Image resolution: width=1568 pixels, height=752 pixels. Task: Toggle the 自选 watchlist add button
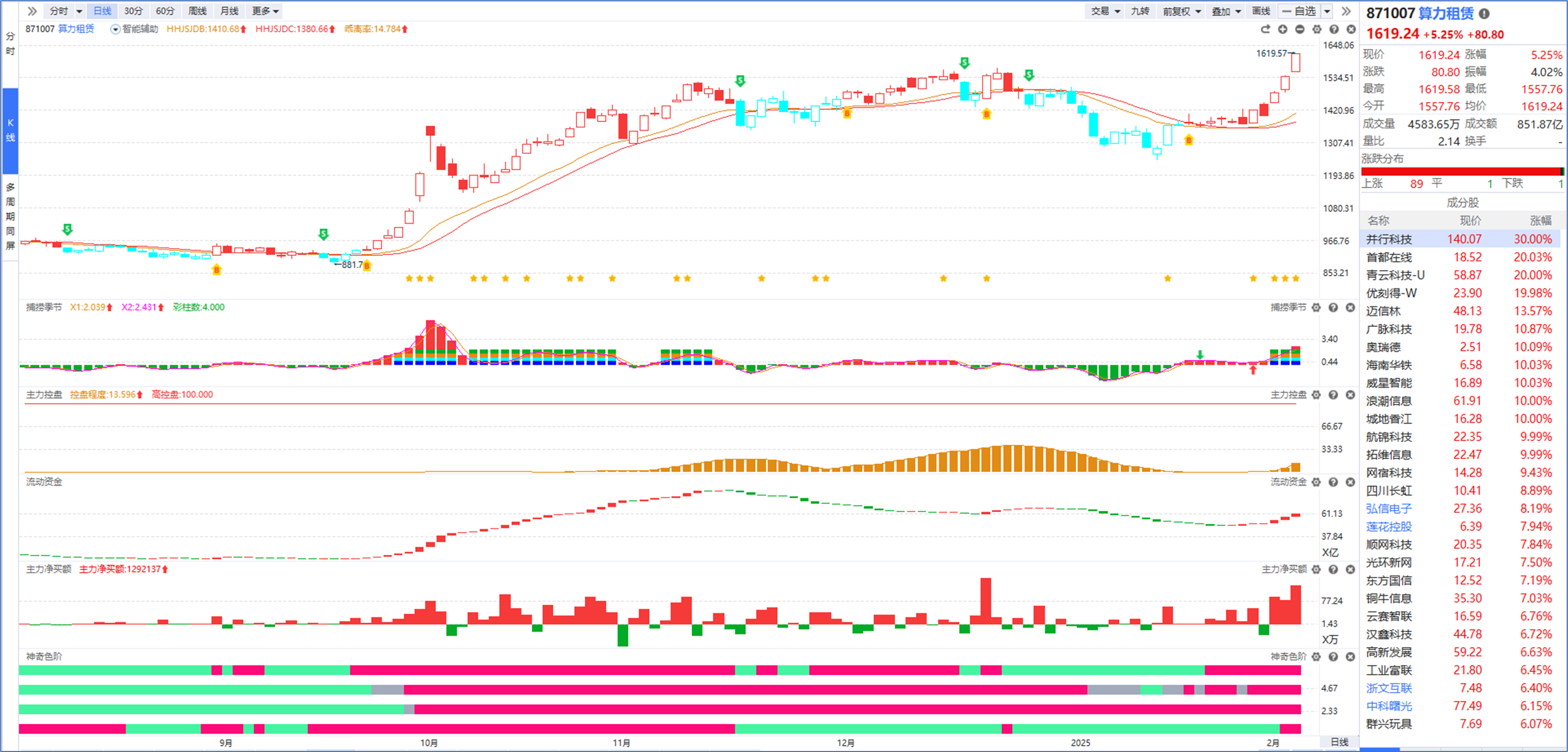tap(1299, 11)
